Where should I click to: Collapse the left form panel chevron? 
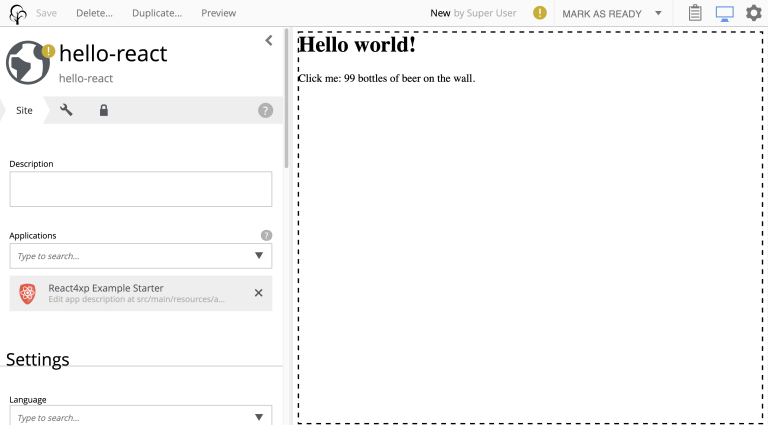tap(268, 40)
